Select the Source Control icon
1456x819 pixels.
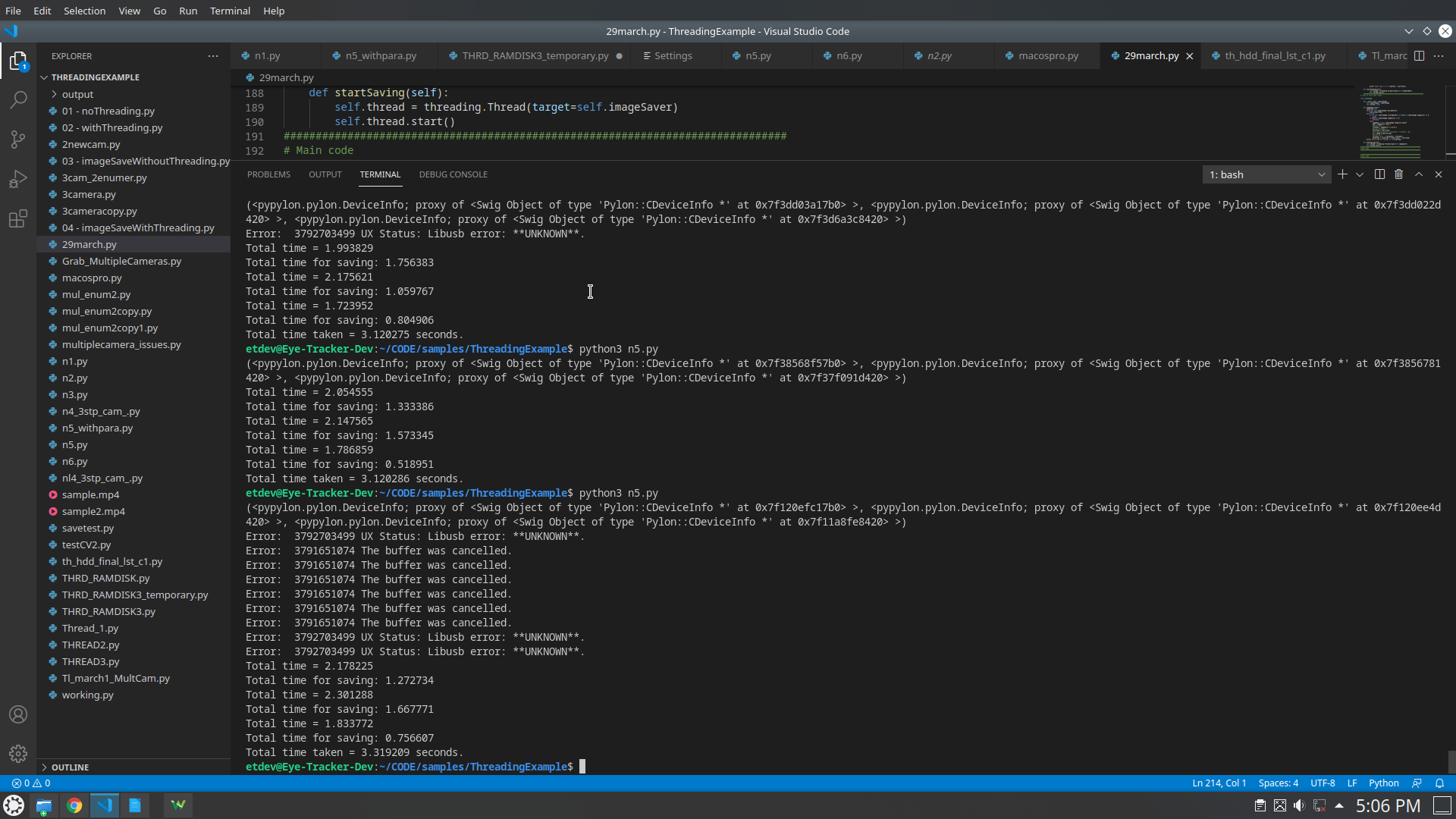[18, 139]
